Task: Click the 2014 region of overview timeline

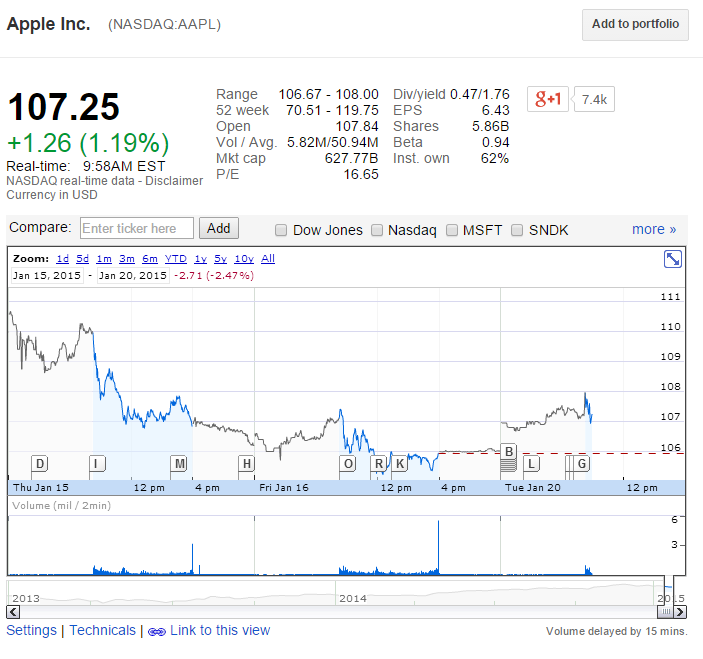Action: coord(353,598)
